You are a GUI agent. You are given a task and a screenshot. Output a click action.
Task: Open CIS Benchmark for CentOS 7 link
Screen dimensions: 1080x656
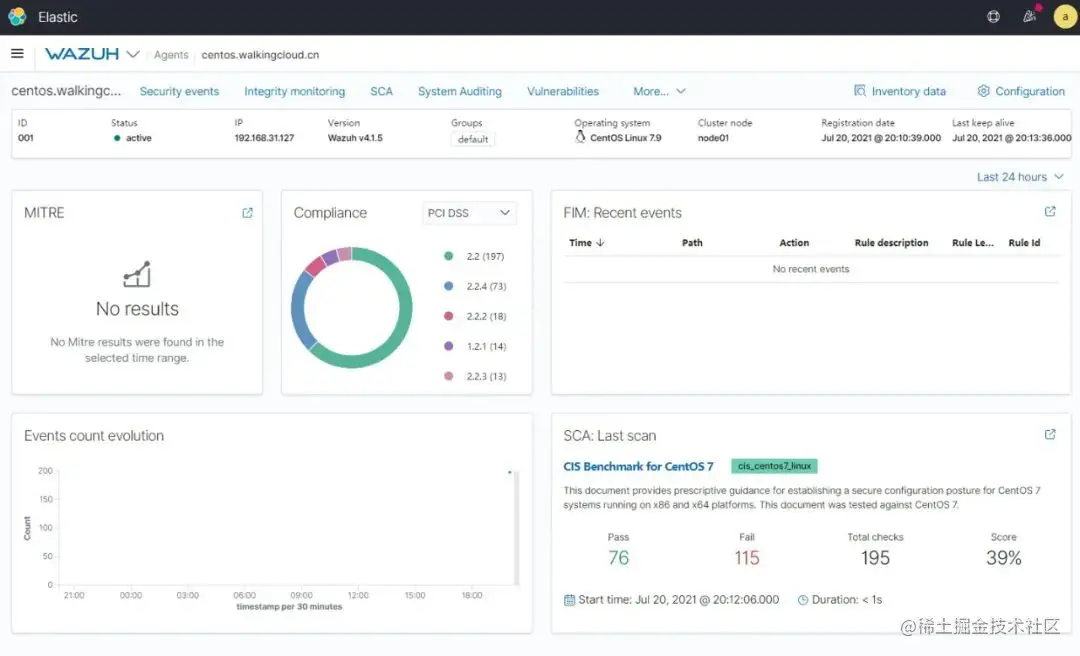[638, 467]
